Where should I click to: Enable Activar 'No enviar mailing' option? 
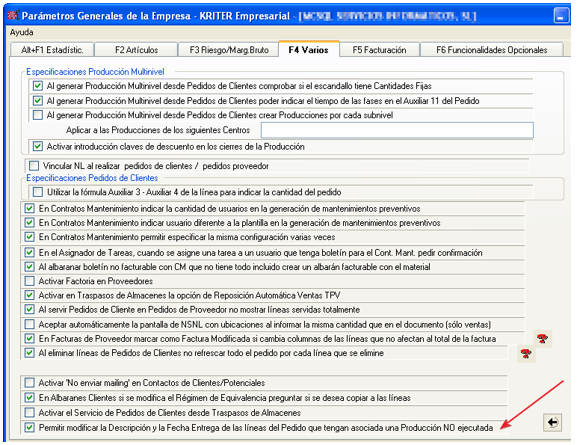click(x=29, y=383)
